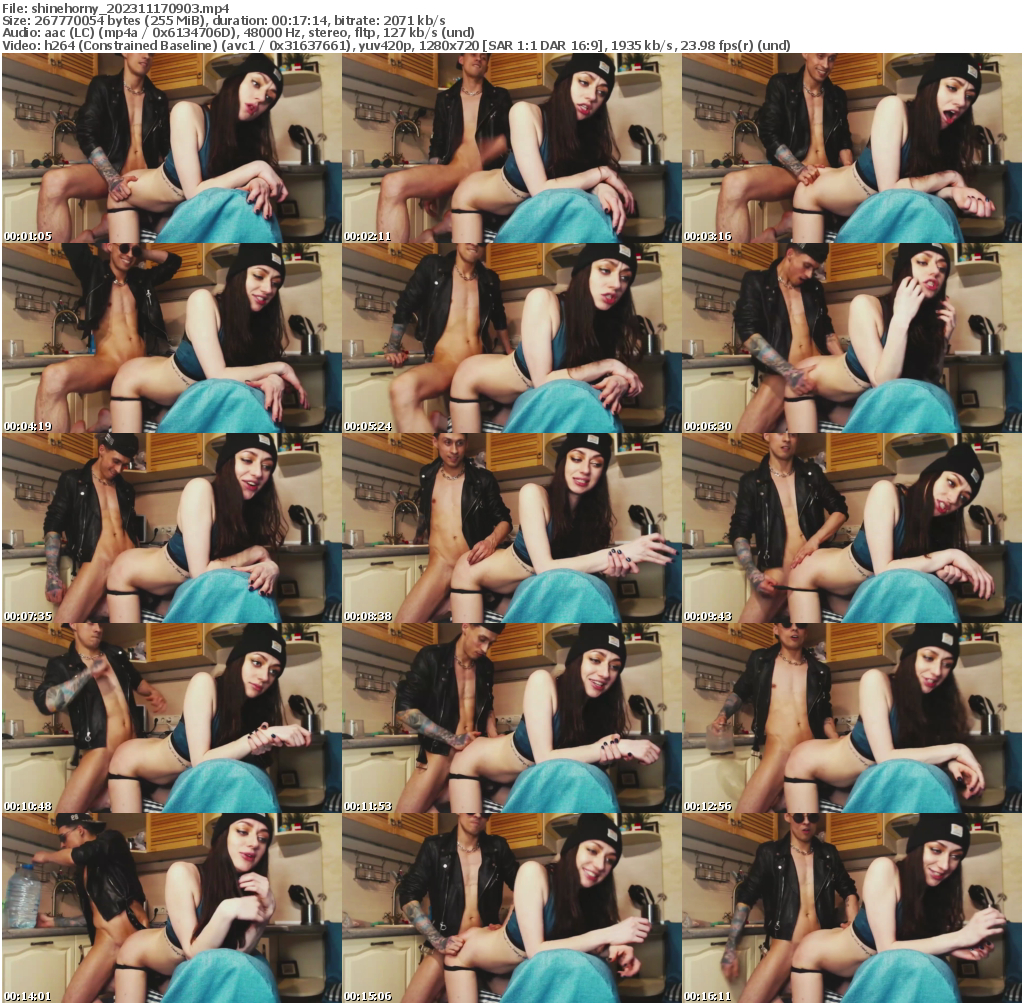The width and height of the screenshot is (1024, 1003).
Task: Click the 00:06:30 preview image
Action: click(852, 338)
